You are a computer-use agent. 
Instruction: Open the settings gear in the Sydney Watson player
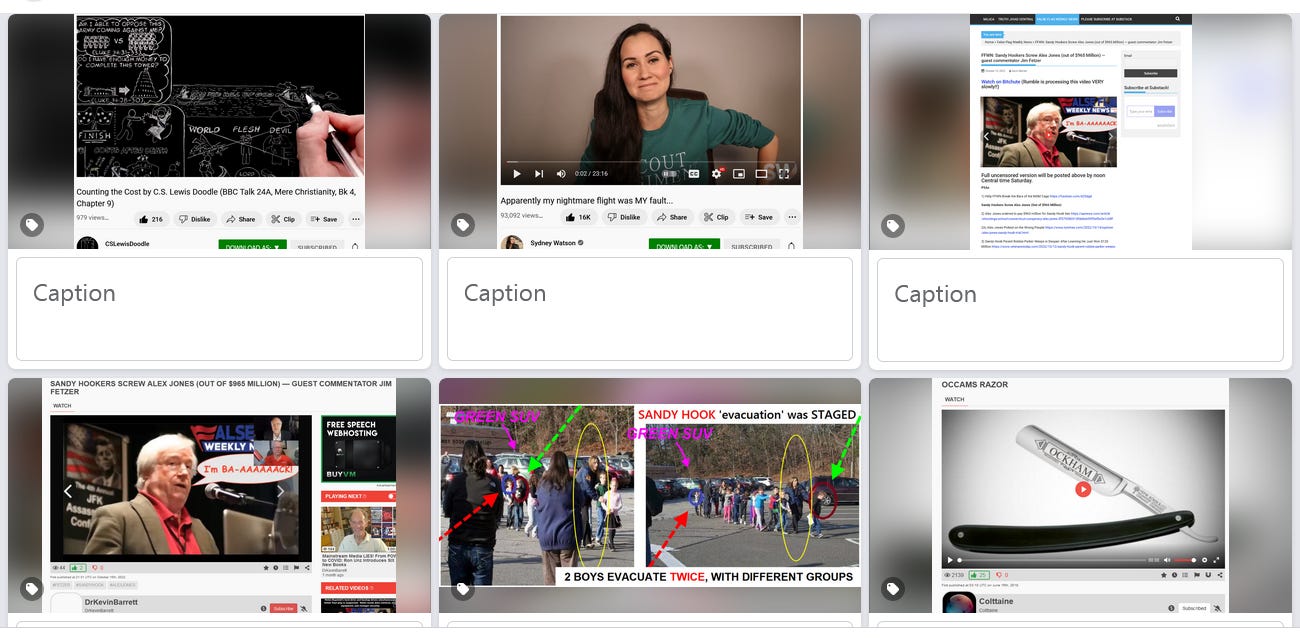click(x=716, y=173)
